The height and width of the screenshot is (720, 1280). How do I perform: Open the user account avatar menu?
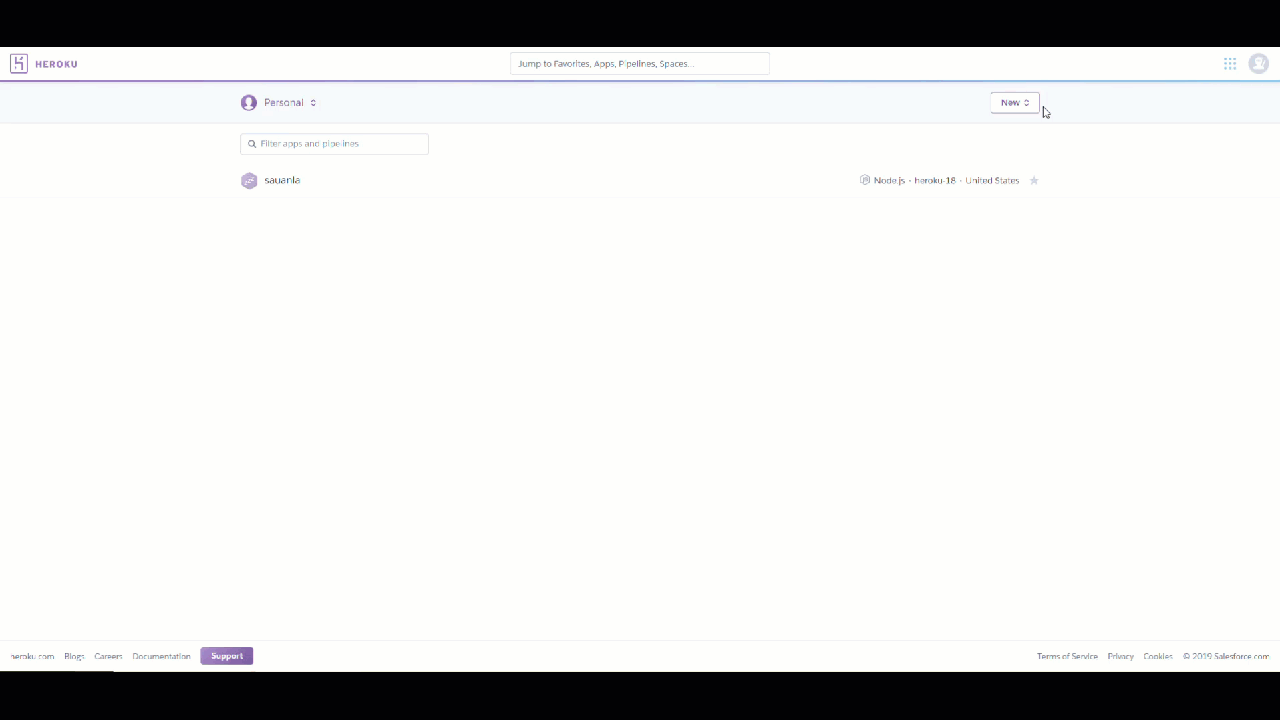coord(1259,64)
